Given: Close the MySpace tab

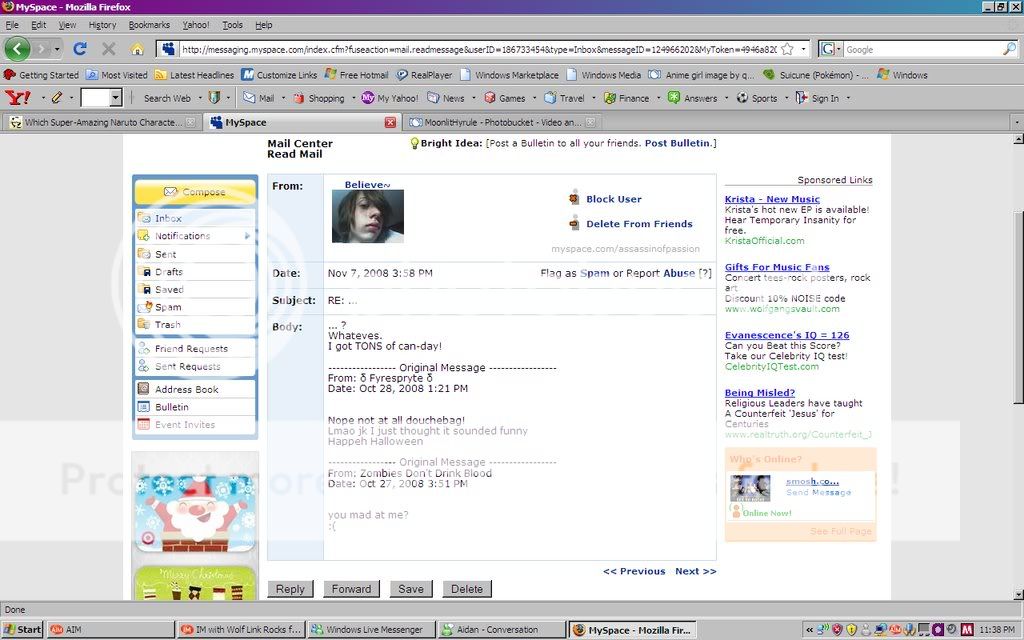Looking at the screenshot, I should click(391, 122).
